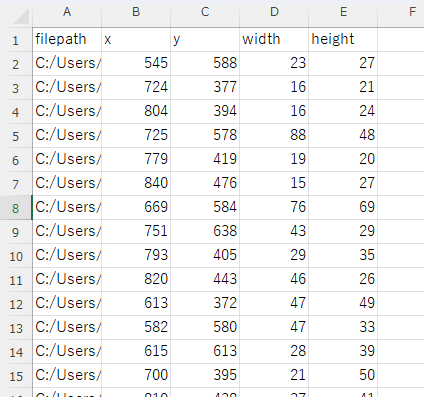Select cell containing 372
Viewport: 424px width, 397px height.
[205, 304]
